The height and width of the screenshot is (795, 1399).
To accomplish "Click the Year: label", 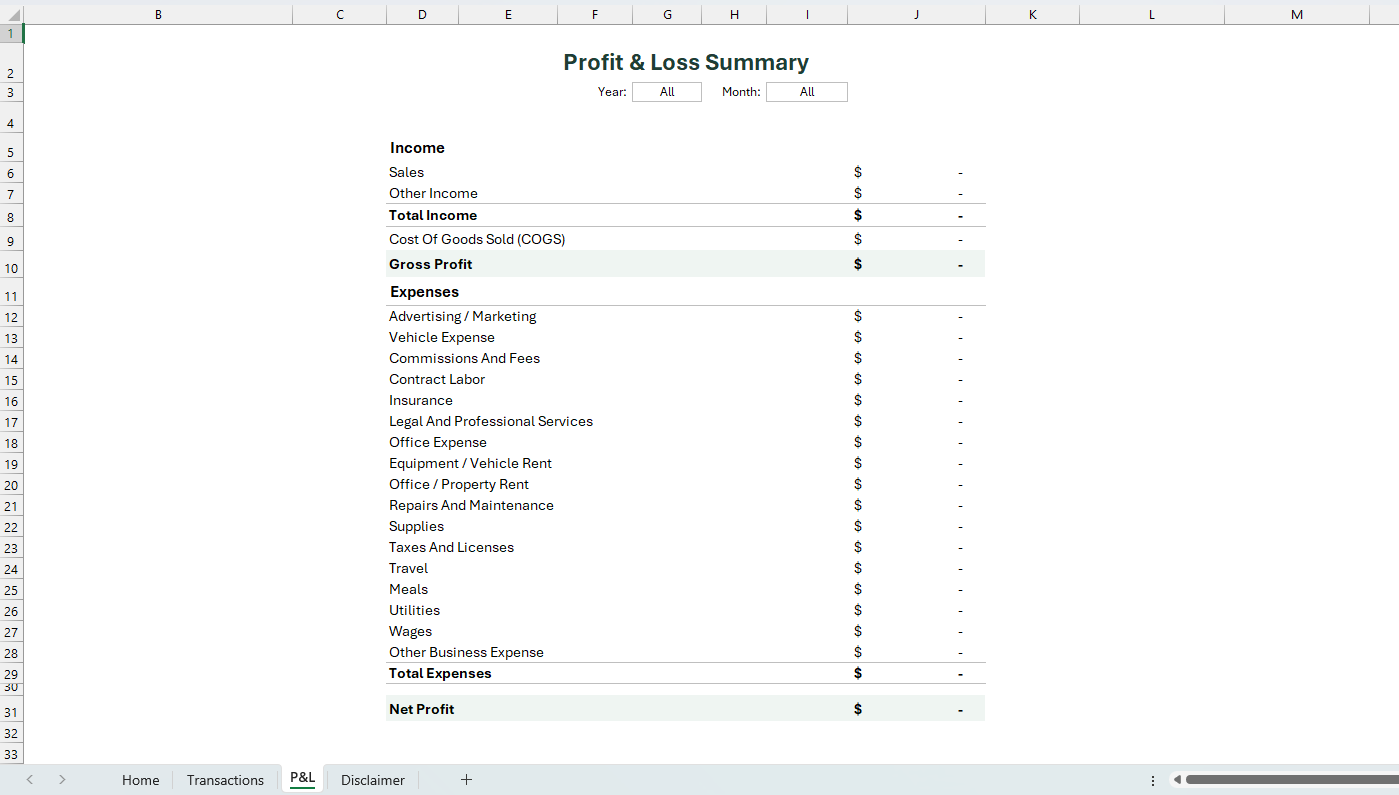I will click(612, 92).
